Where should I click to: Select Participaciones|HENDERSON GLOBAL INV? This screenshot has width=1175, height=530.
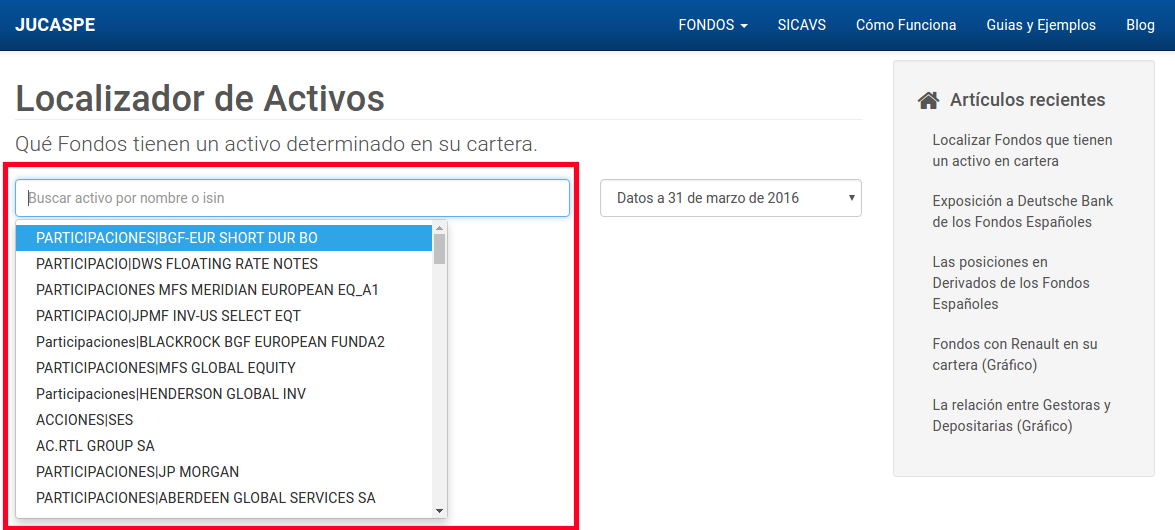tap(224, 394)
